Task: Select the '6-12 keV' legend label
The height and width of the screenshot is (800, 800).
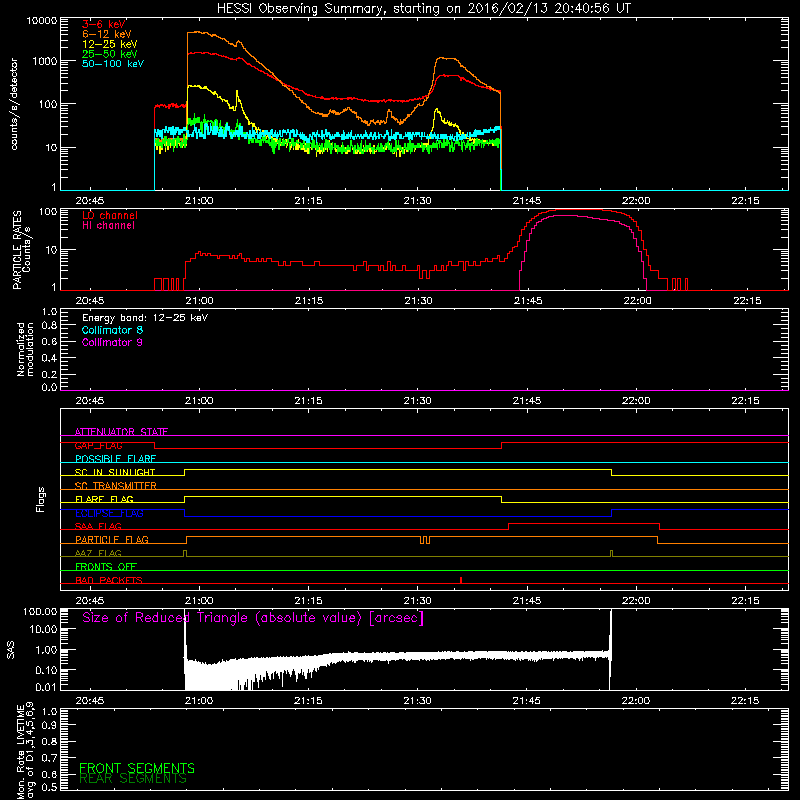Action: click(107, 34)
